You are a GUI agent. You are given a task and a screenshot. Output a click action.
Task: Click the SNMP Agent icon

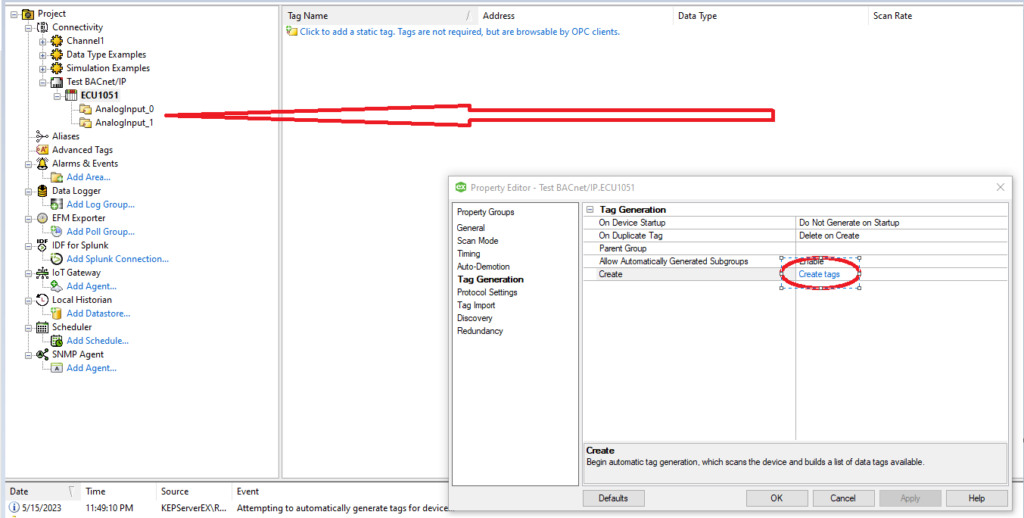[x=42, y=355]
